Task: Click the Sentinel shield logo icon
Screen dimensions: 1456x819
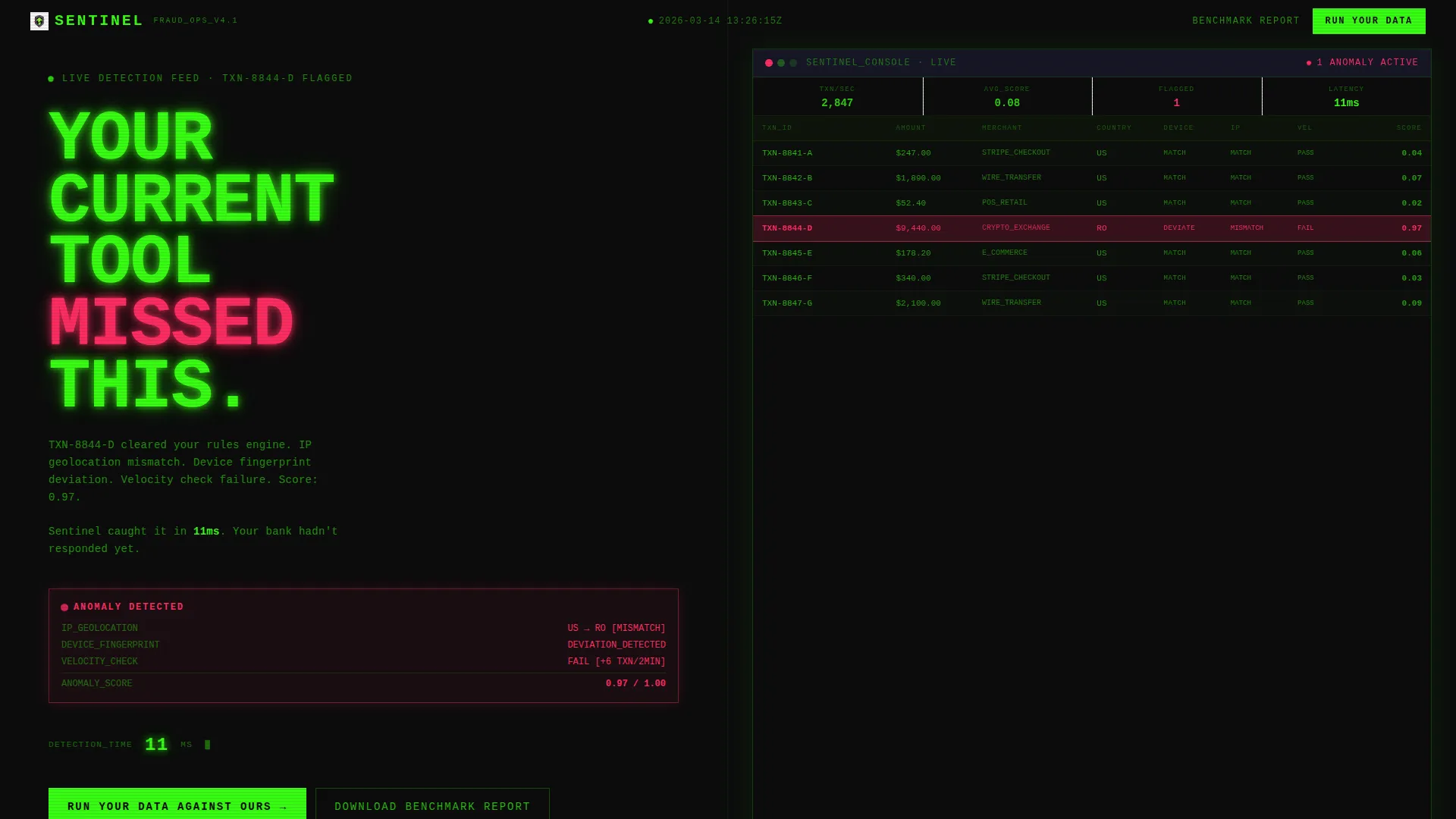Action: pyautogui.click(x=39, y=21)
